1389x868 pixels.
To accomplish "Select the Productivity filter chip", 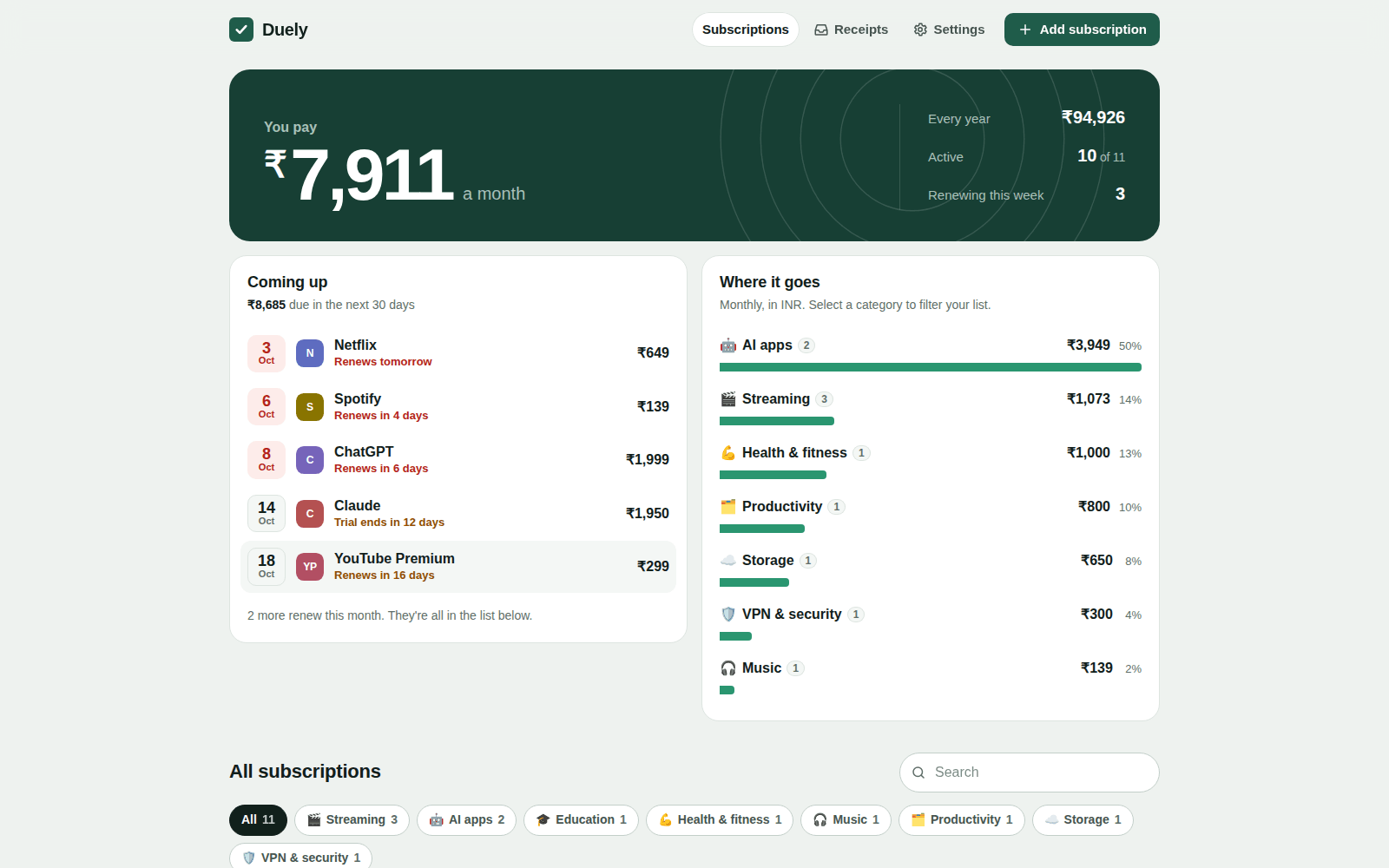I will (x=962, y=820).
